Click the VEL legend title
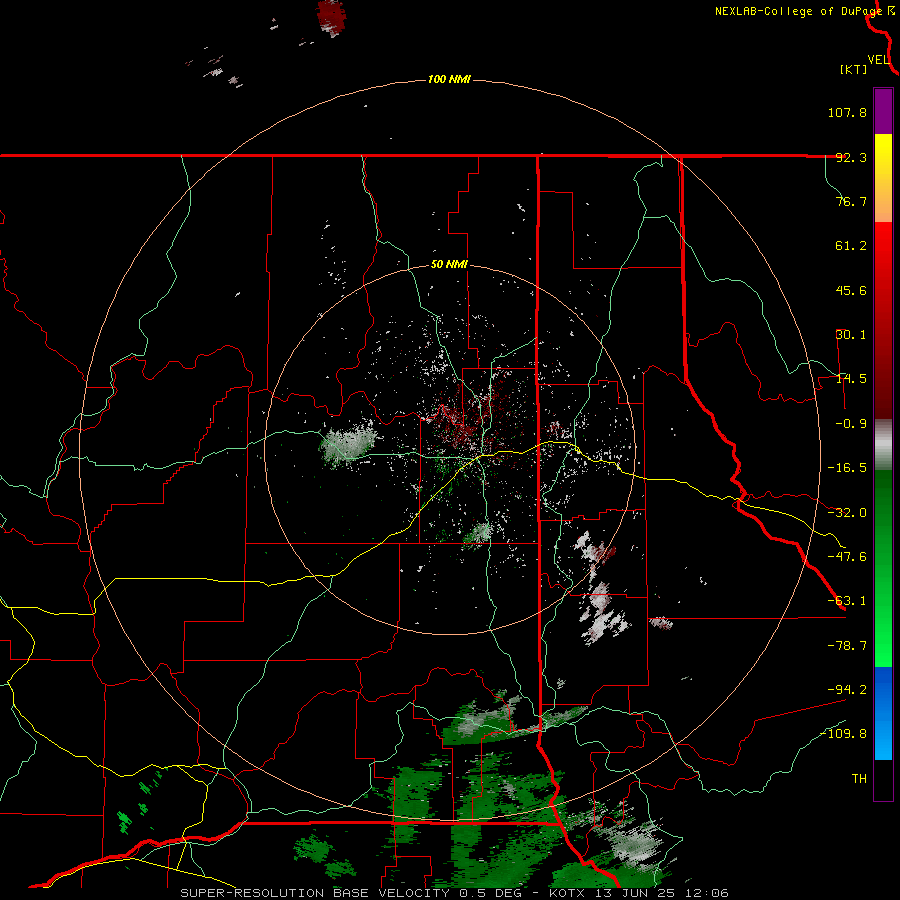The width and height of the screenshot is (900, 900). coord(878,60)
